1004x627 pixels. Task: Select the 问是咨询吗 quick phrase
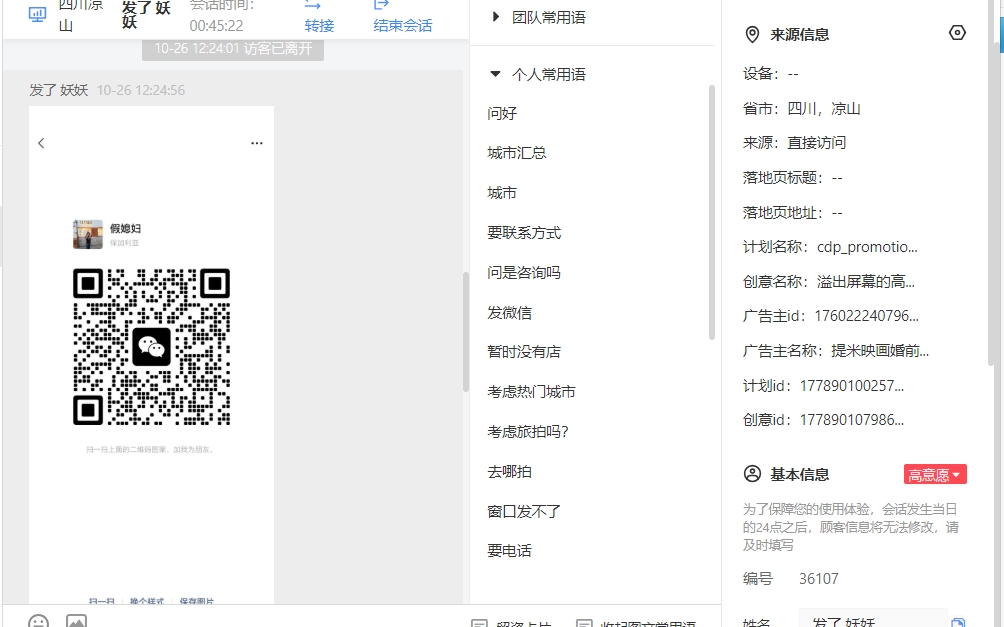(524, 273)
